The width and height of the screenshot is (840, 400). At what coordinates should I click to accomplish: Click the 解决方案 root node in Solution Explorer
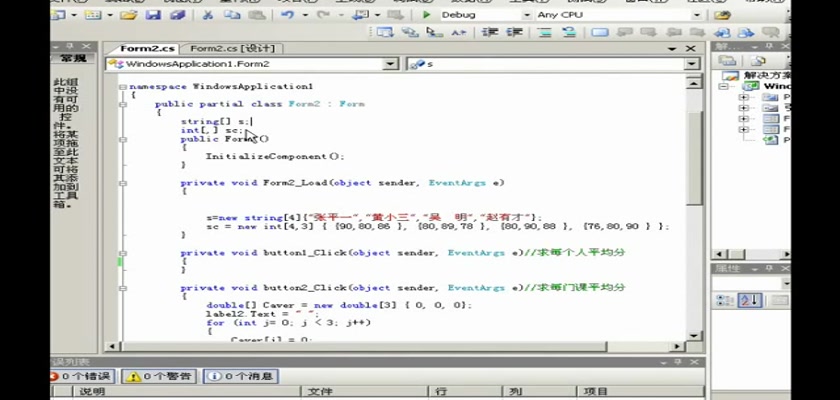pos(756,76)
